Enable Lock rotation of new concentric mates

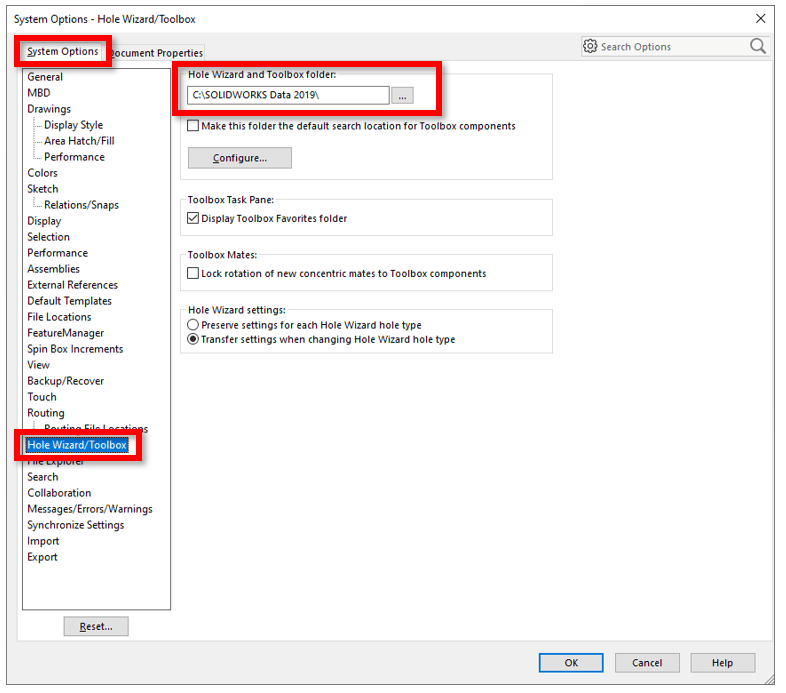(194, 273)
